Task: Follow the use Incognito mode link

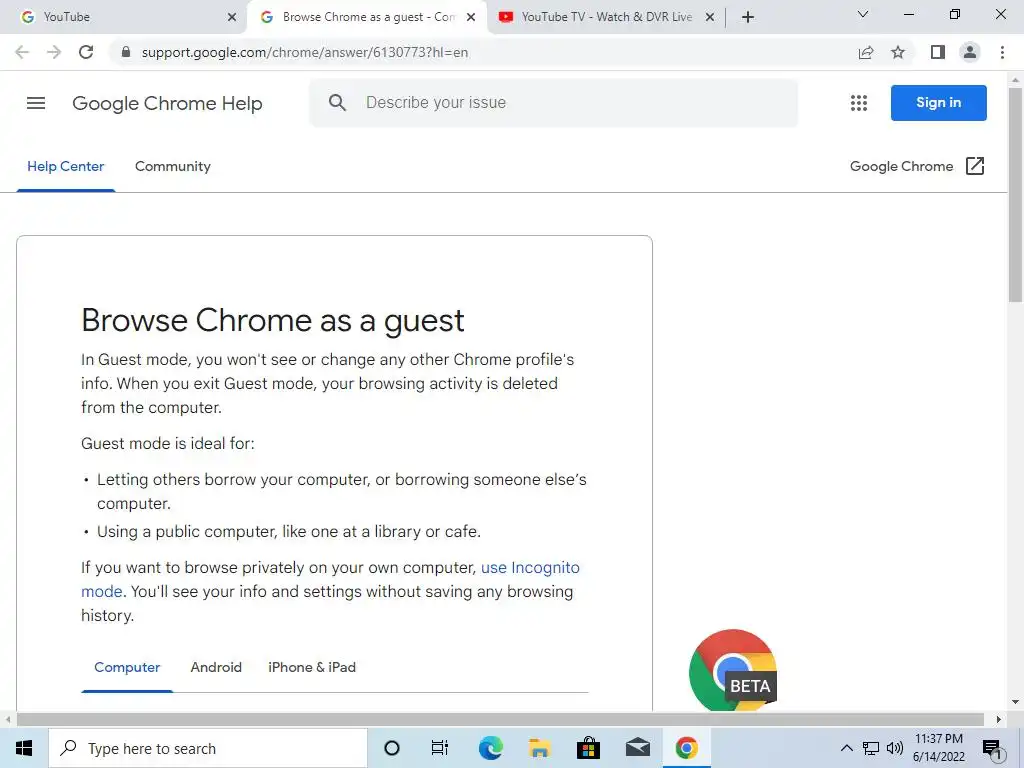Action: (530, 568)
